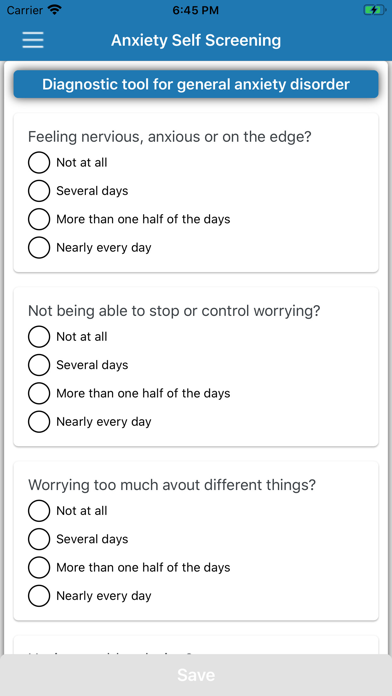Tap the Anxiety Self Screening title

point(196,40)
